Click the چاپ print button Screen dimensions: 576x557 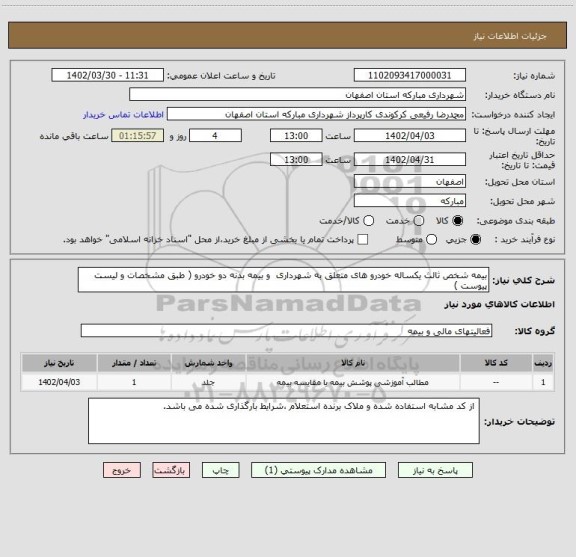(x=220, y=470)
